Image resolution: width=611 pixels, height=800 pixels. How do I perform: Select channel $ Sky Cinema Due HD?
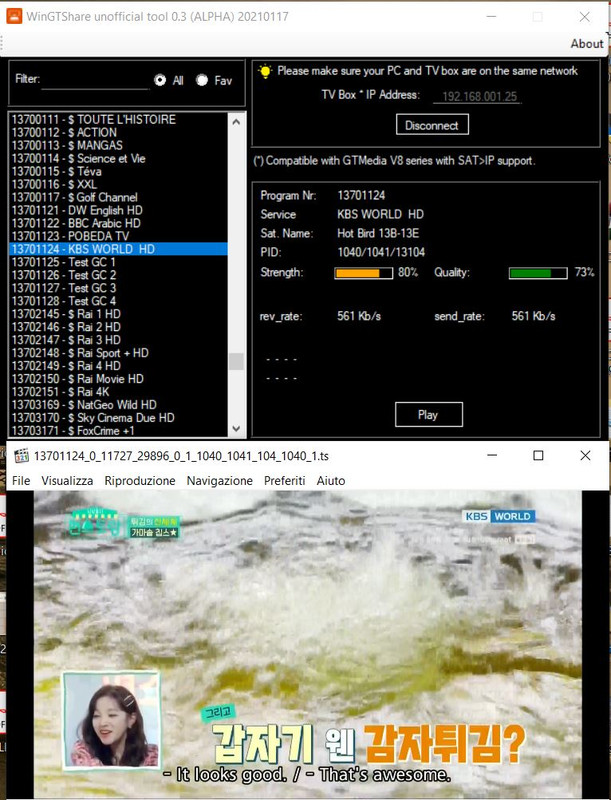[x=119, y=418]
